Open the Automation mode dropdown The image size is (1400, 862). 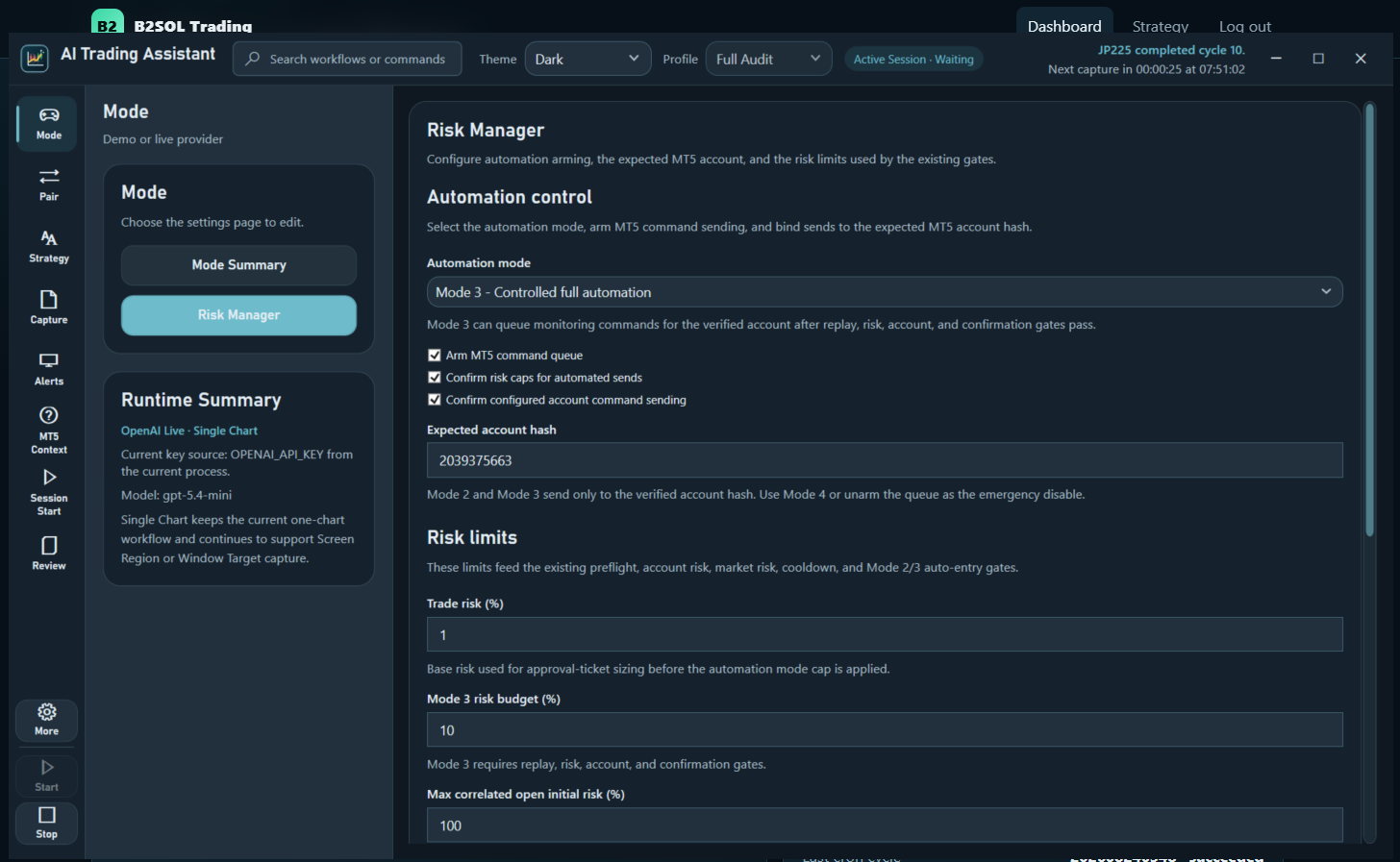coord(885,292)
